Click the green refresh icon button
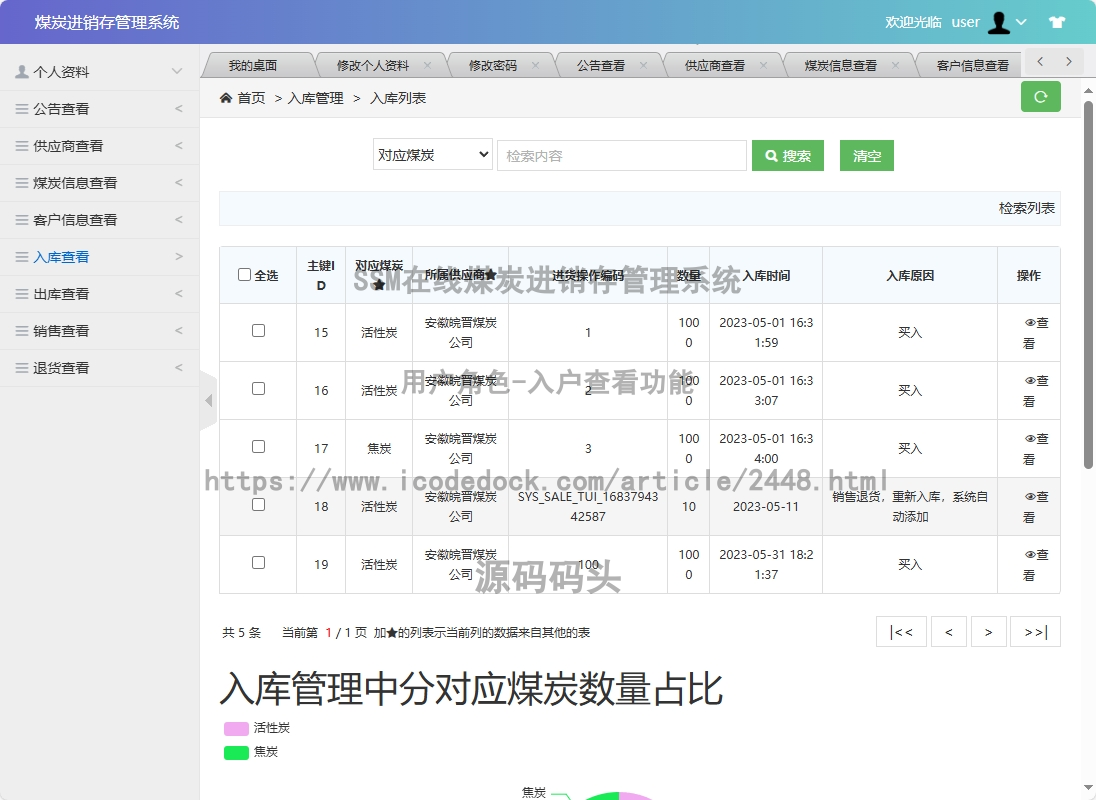 coord(1040,97)
